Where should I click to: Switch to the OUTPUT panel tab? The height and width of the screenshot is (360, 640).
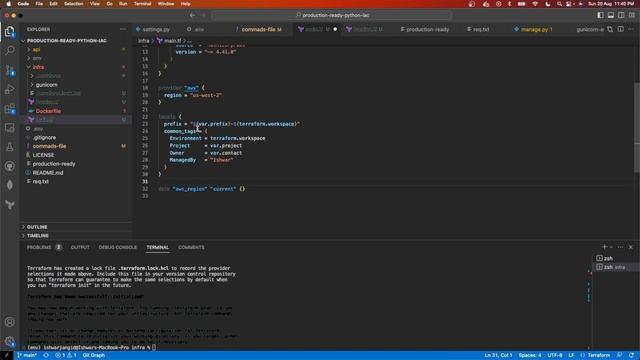tap(80, 247)
